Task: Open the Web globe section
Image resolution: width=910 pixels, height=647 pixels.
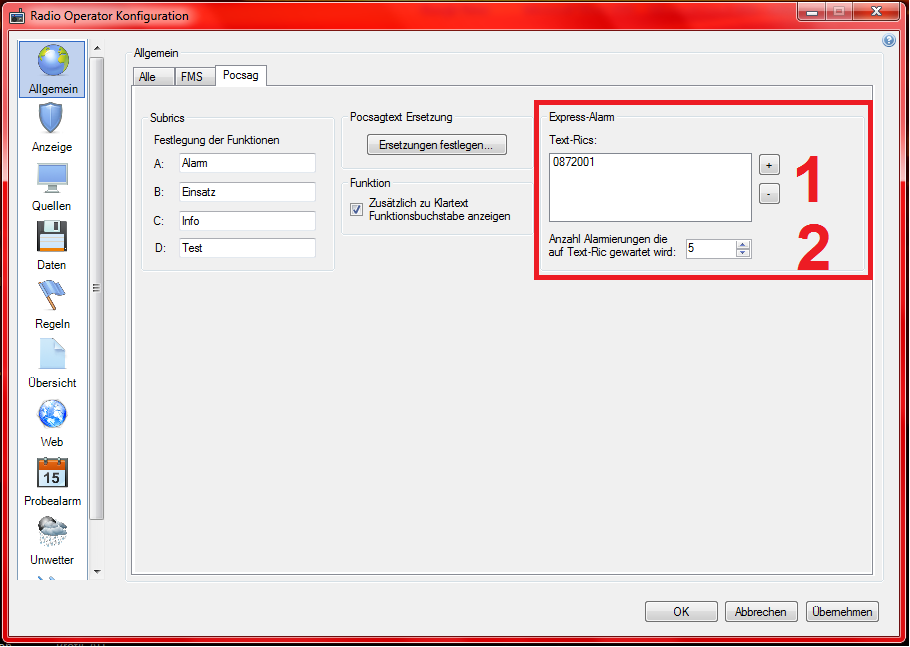Action: [52, 423]
